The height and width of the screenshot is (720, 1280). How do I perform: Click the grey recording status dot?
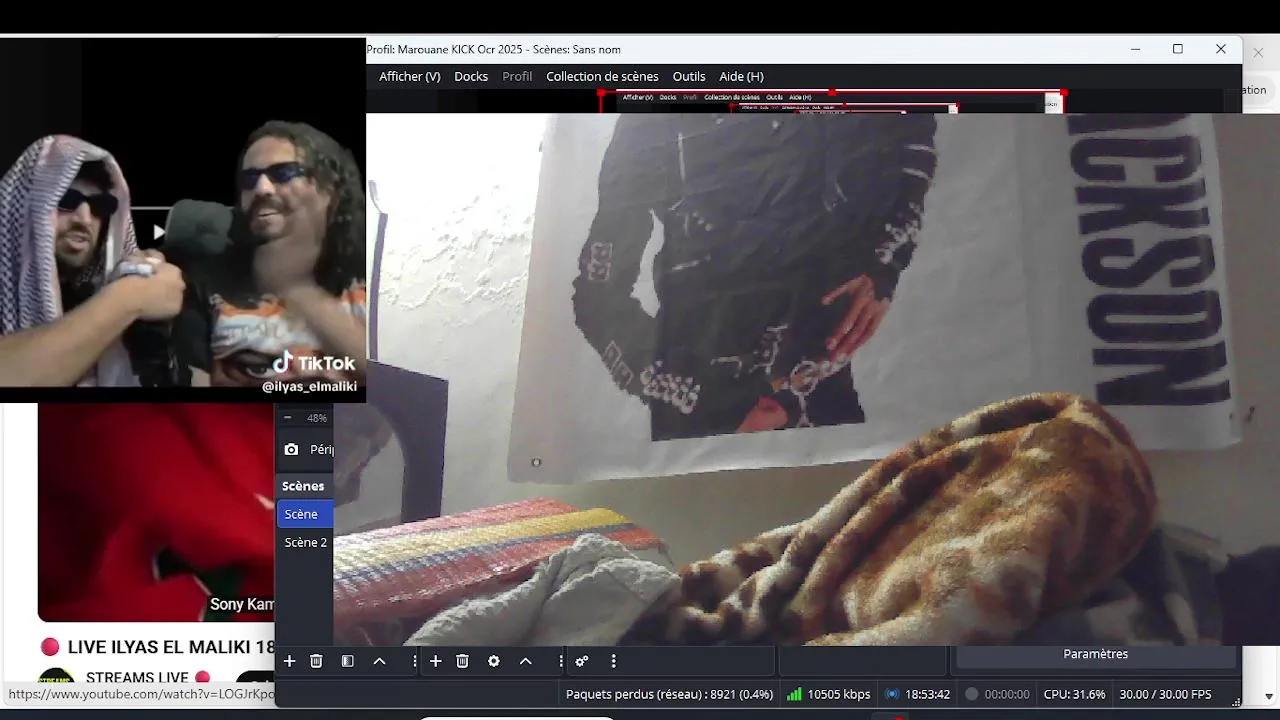[x=971, y=694]
